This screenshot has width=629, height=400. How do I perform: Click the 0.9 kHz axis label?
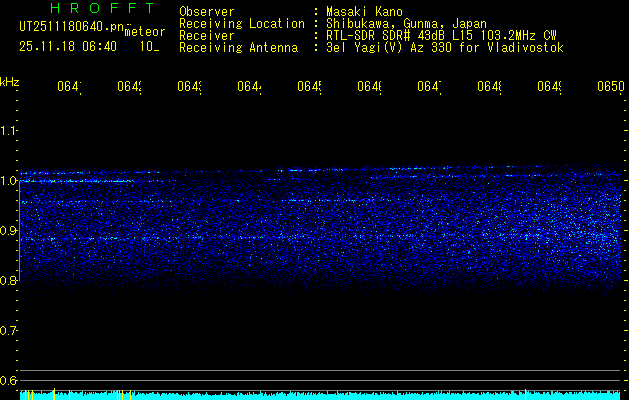[x=8, y=231]
